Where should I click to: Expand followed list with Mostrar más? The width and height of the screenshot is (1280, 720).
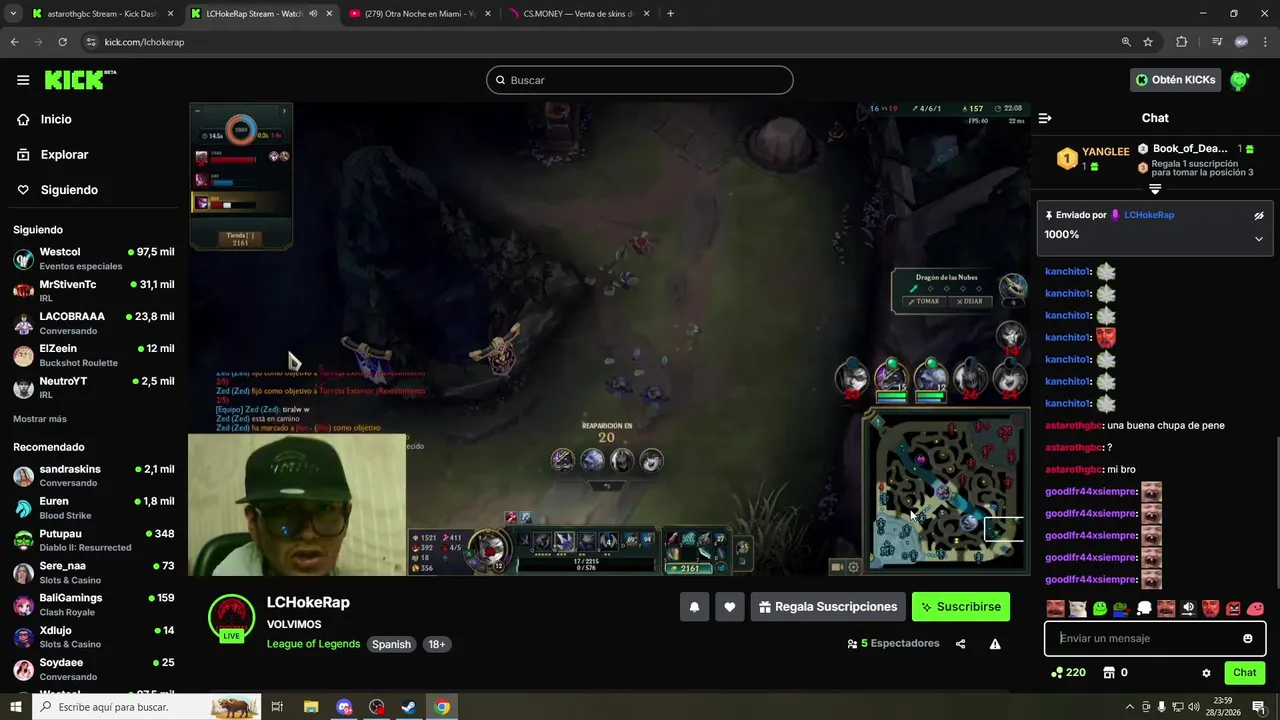(x=40, y=419)
